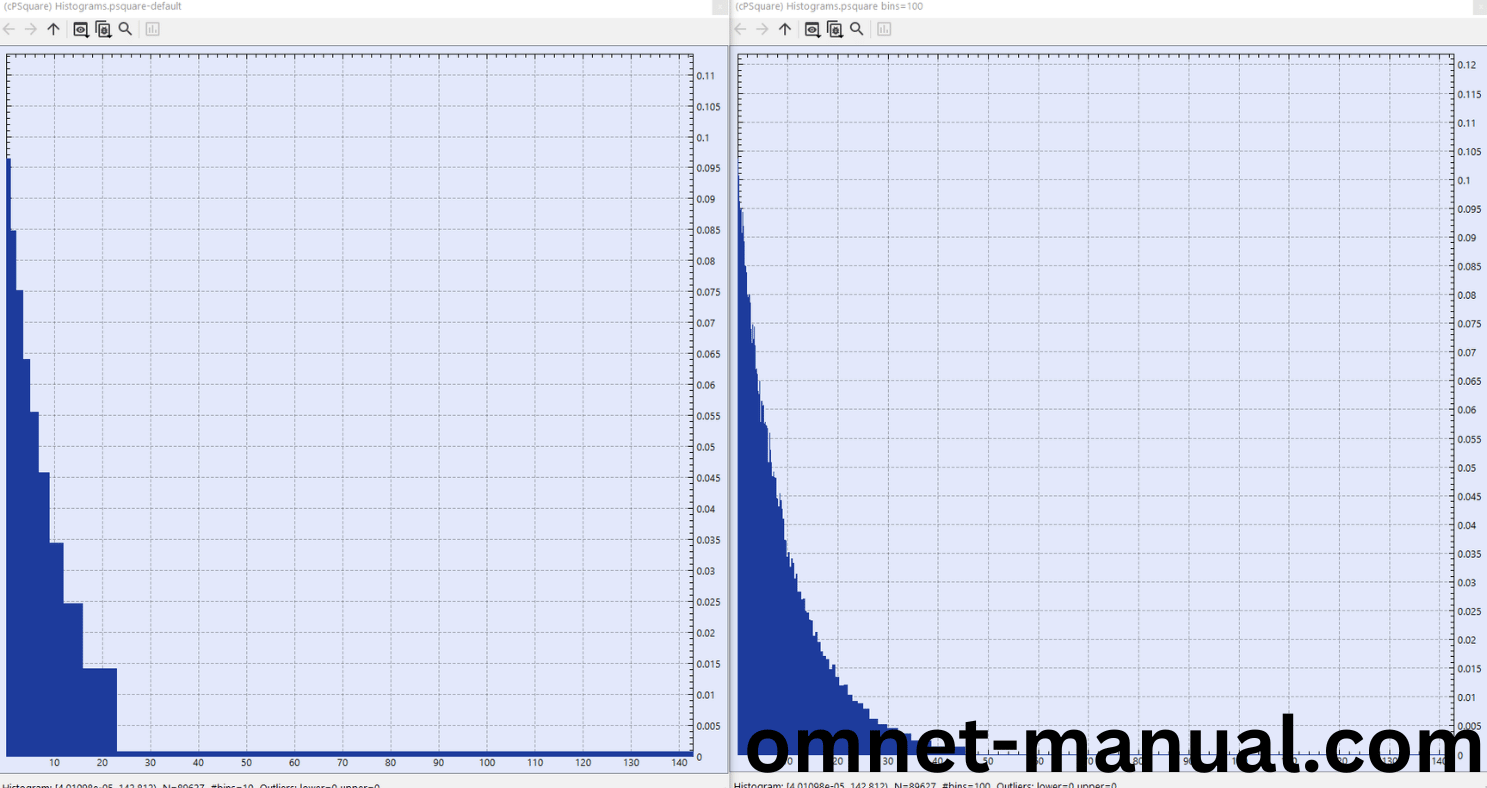This screenshot has width=1487, height=788.
Task: Click the magnifier find icon in right inspector
Action: (x=856, y=29)
